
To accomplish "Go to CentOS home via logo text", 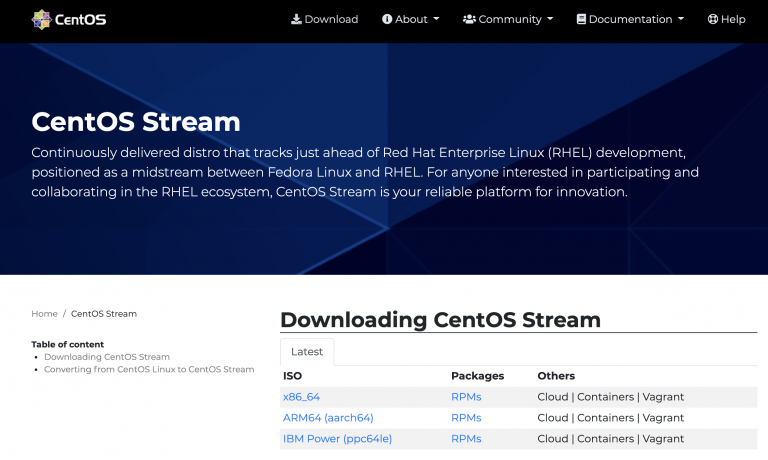I will 80,20.
